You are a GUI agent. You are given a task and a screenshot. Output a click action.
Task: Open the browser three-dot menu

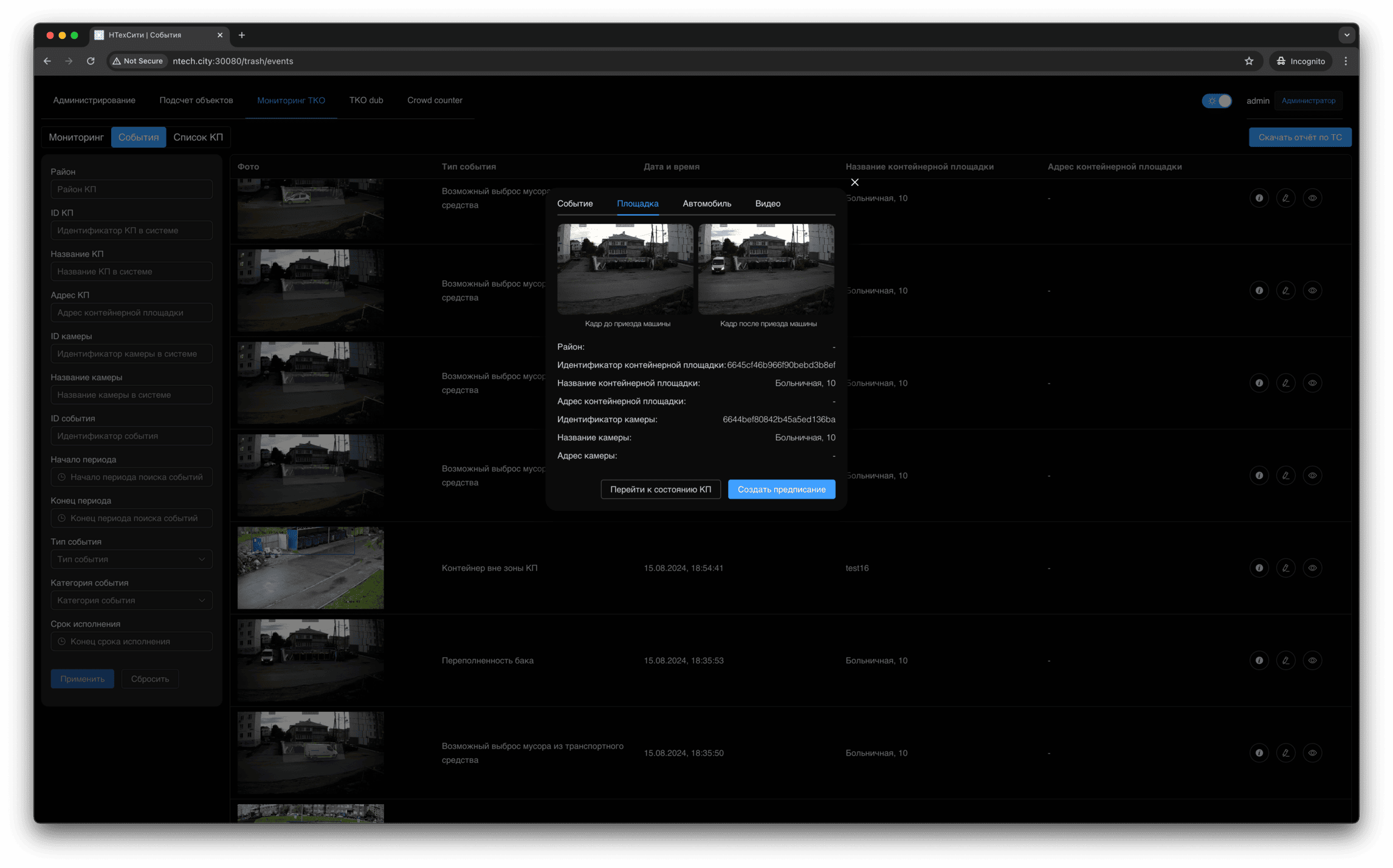pyautogui.click(x=1346, y=61)
